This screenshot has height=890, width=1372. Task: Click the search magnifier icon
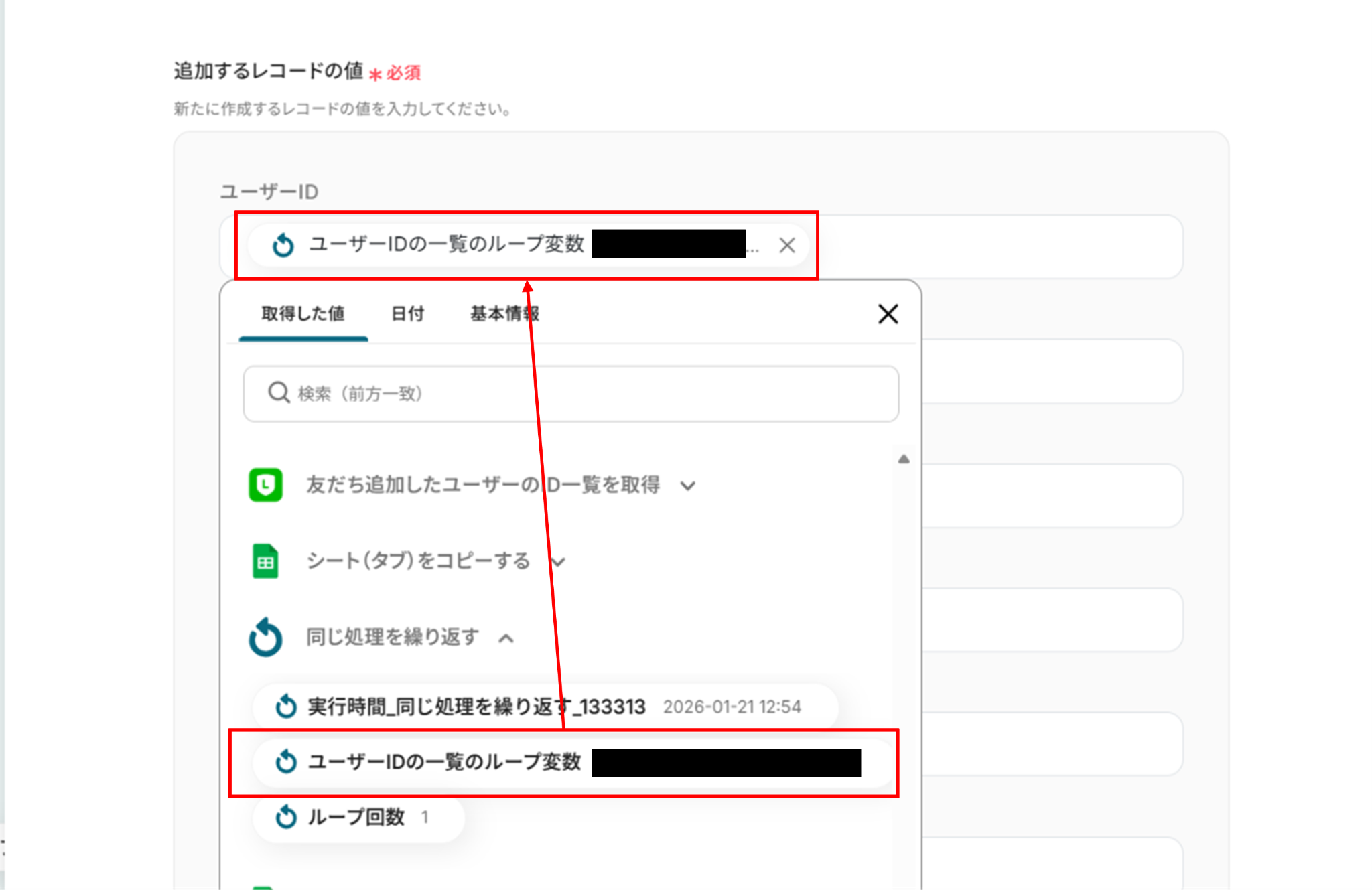click(278, 393)
